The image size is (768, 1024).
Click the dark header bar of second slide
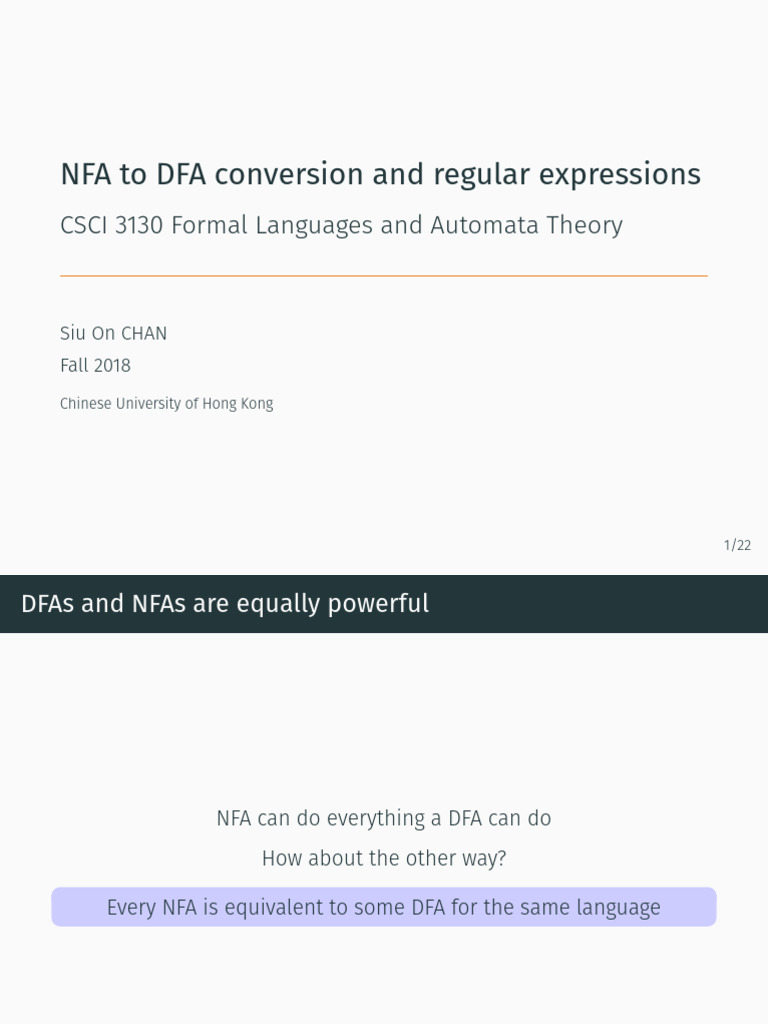coord(600,604)
